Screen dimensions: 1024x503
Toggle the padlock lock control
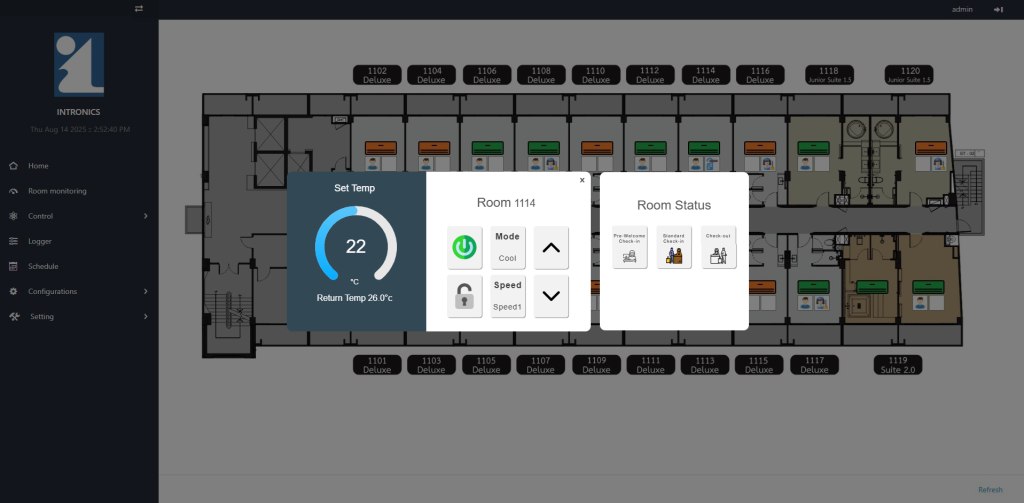[463, 297]
